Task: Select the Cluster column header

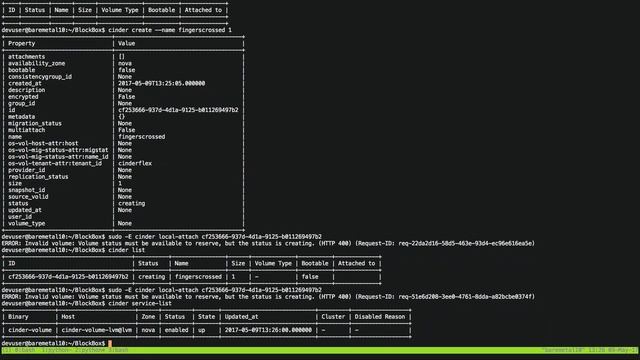Action: (x=333, y=317)
